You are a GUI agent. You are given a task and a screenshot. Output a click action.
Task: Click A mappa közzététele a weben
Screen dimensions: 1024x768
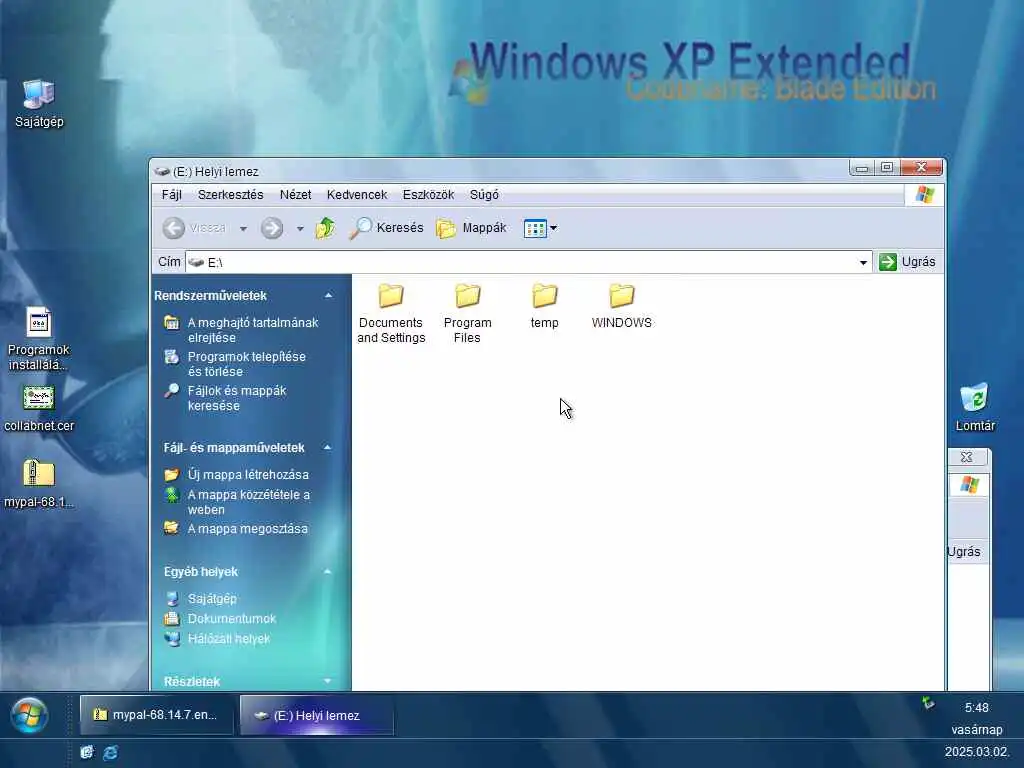(248, 502)
